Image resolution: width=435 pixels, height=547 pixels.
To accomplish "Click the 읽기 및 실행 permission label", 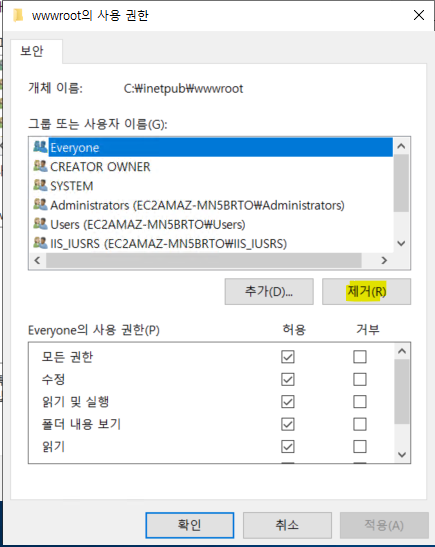I will pos(75,402).
